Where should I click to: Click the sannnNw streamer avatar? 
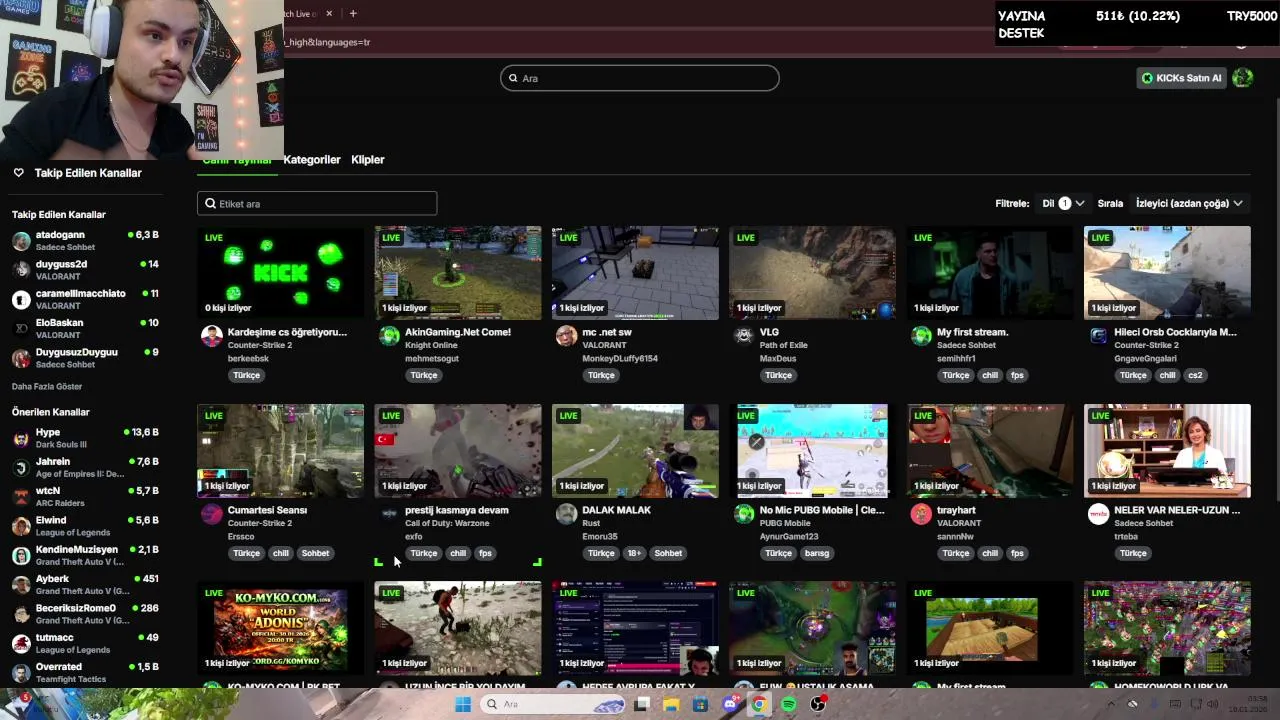click(921, 514)
